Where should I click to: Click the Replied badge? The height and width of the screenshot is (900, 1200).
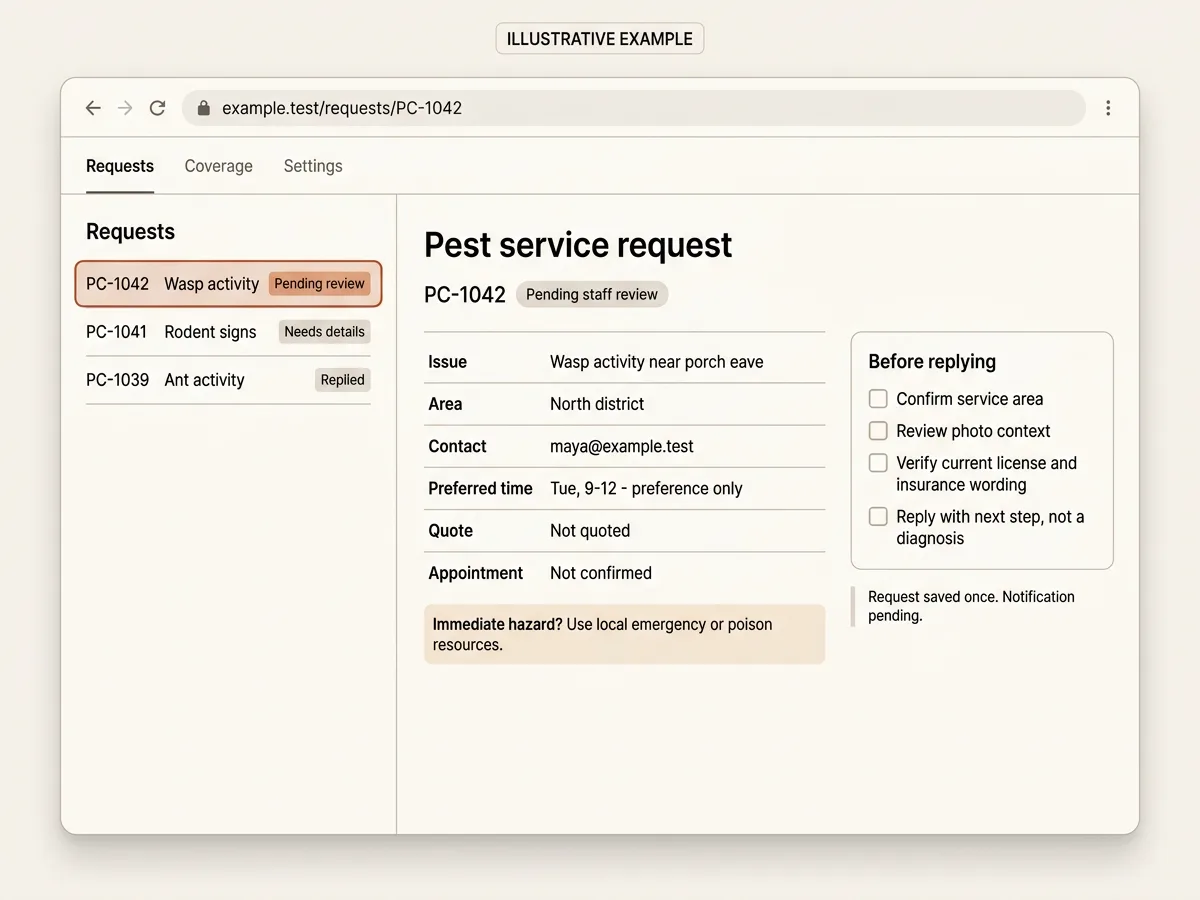click(343, 380)
